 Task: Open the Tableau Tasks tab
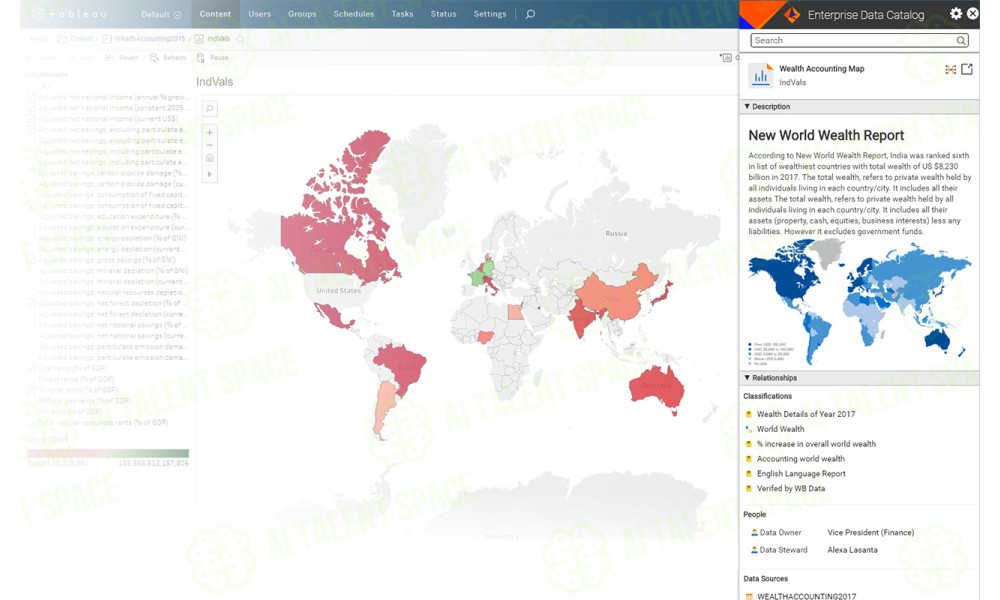click(x=402, y=14)
